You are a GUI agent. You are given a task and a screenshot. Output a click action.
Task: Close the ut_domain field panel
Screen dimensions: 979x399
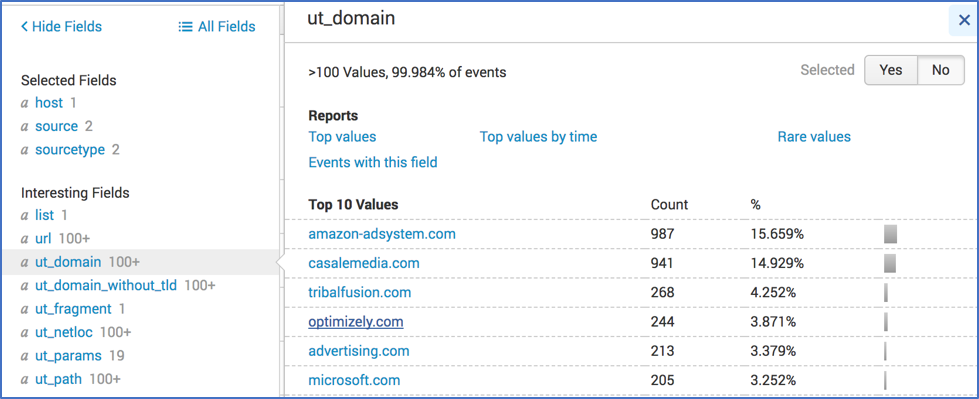point(963,21)
